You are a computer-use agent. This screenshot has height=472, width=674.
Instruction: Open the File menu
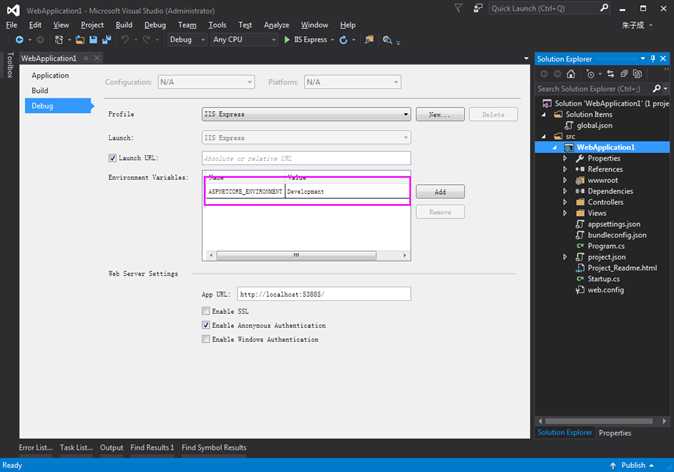[12, 25]
